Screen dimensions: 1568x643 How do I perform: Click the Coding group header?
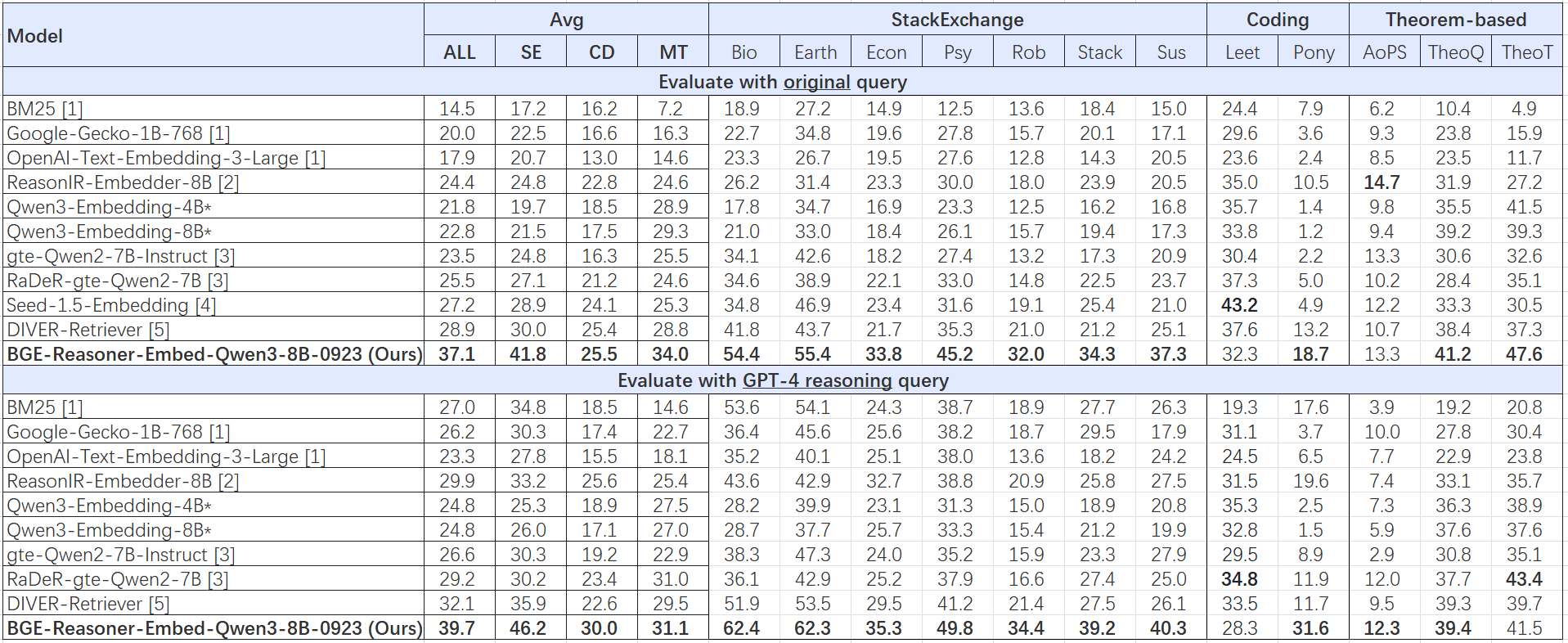click(1277, 20)
